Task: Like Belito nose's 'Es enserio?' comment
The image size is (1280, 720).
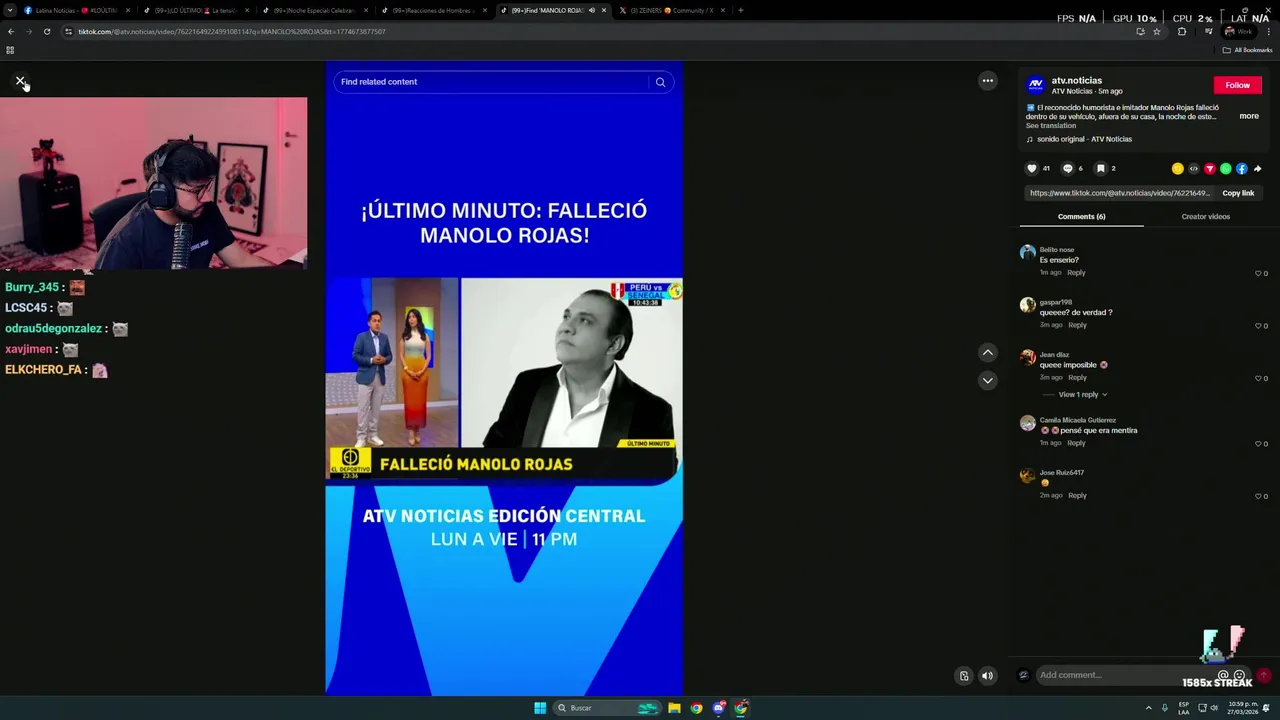Action: coord(1258,273)
